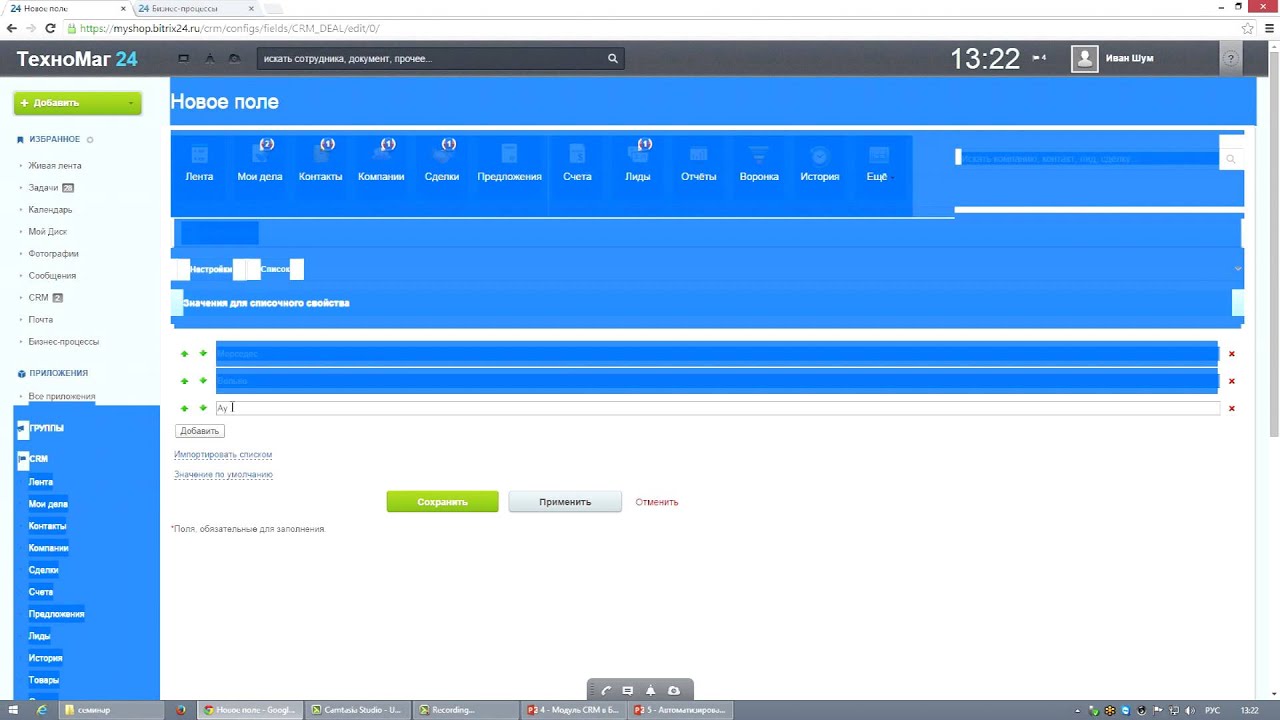Click the flag counter beside the clock
The height and width of the screenshot is (720, 1280).
coord(1039,58)
